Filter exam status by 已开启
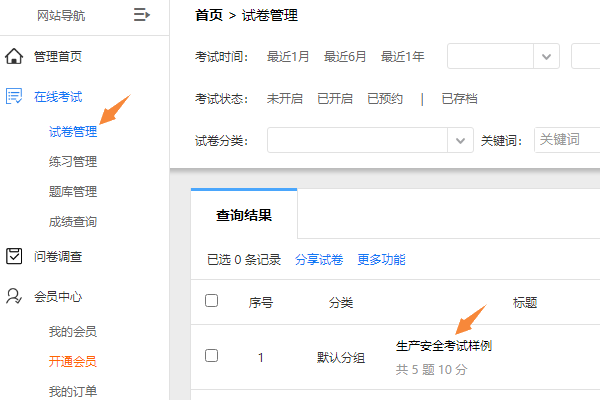The height and width of the screenshot is (400, 600). (x=335, y=99)
